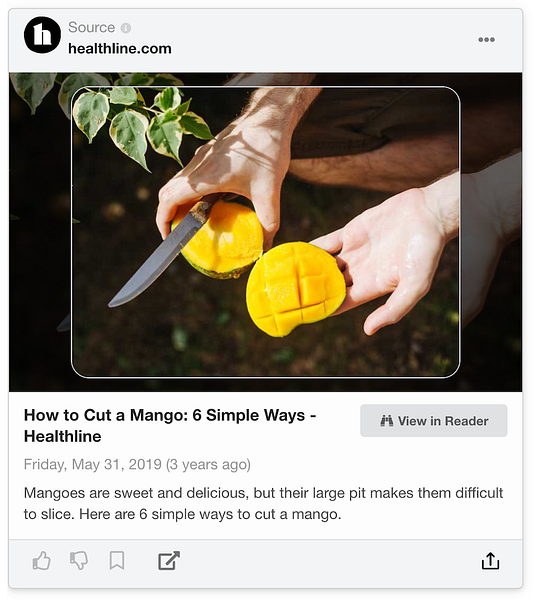Click the Source label in header

pyautogui.click(x=91, y=28)
